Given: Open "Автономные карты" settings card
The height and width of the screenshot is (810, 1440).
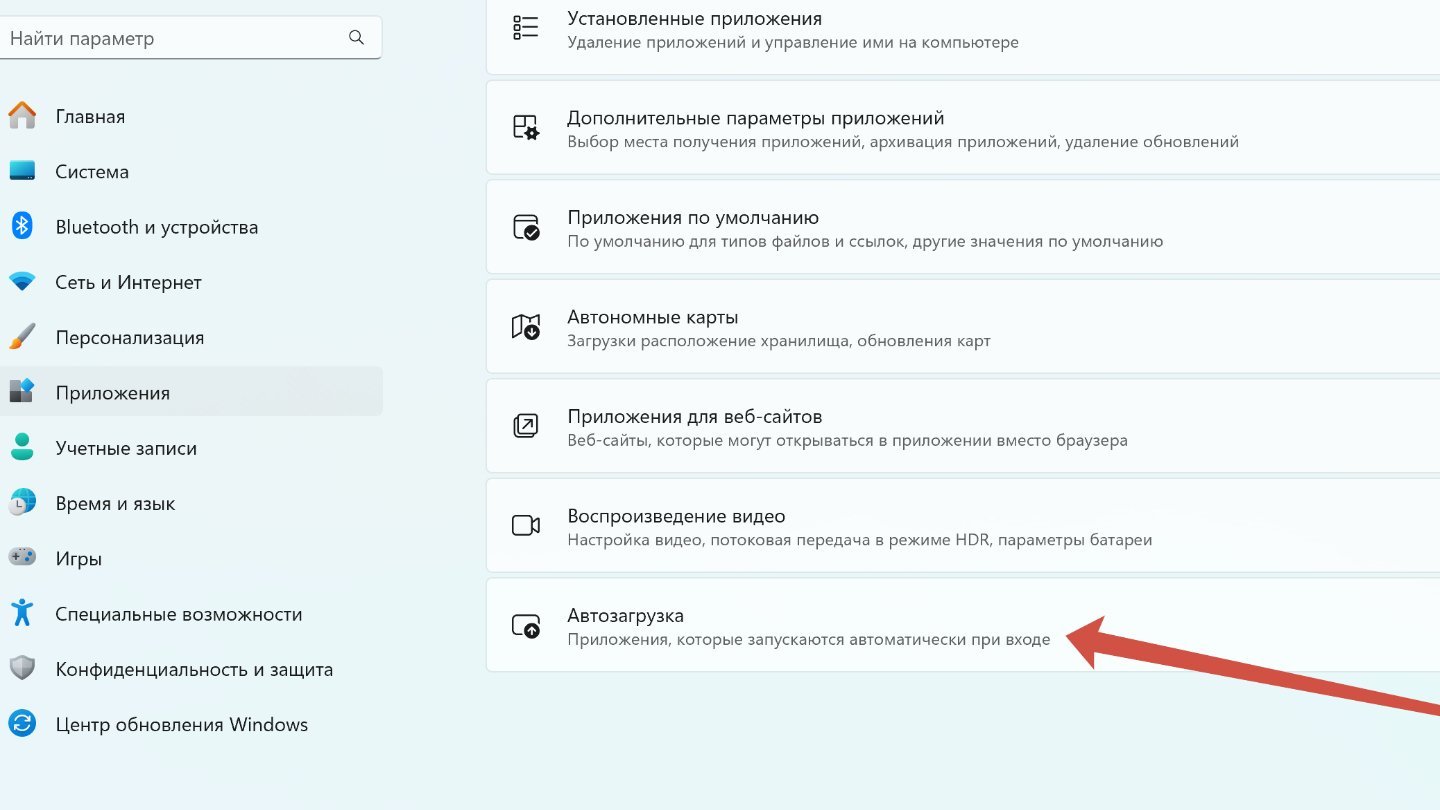Looking at the screenshot, I should (x=963, y=327).
